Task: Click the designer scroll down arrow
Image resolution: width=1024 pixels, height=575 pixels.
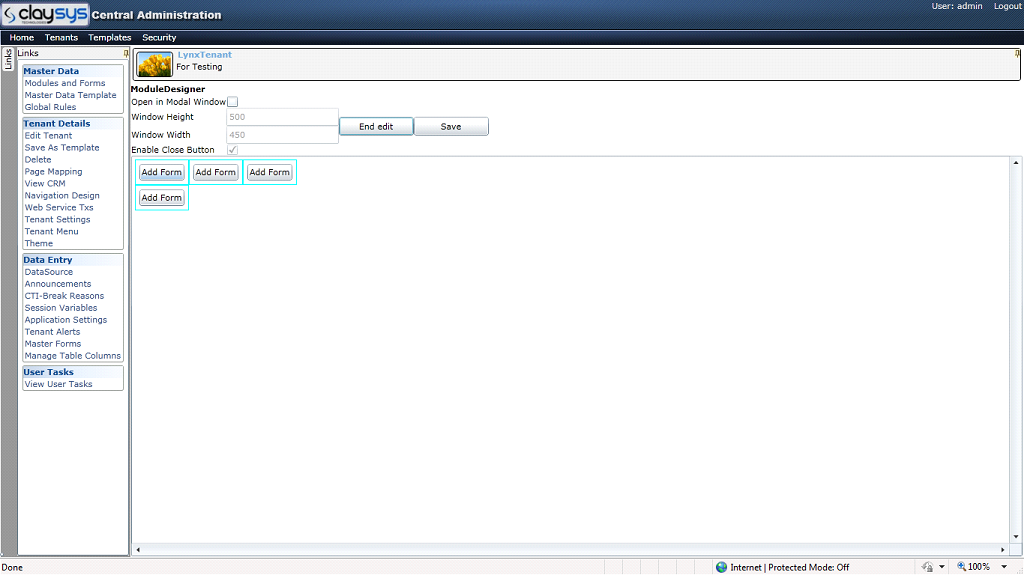Action: click(1016, 537)
